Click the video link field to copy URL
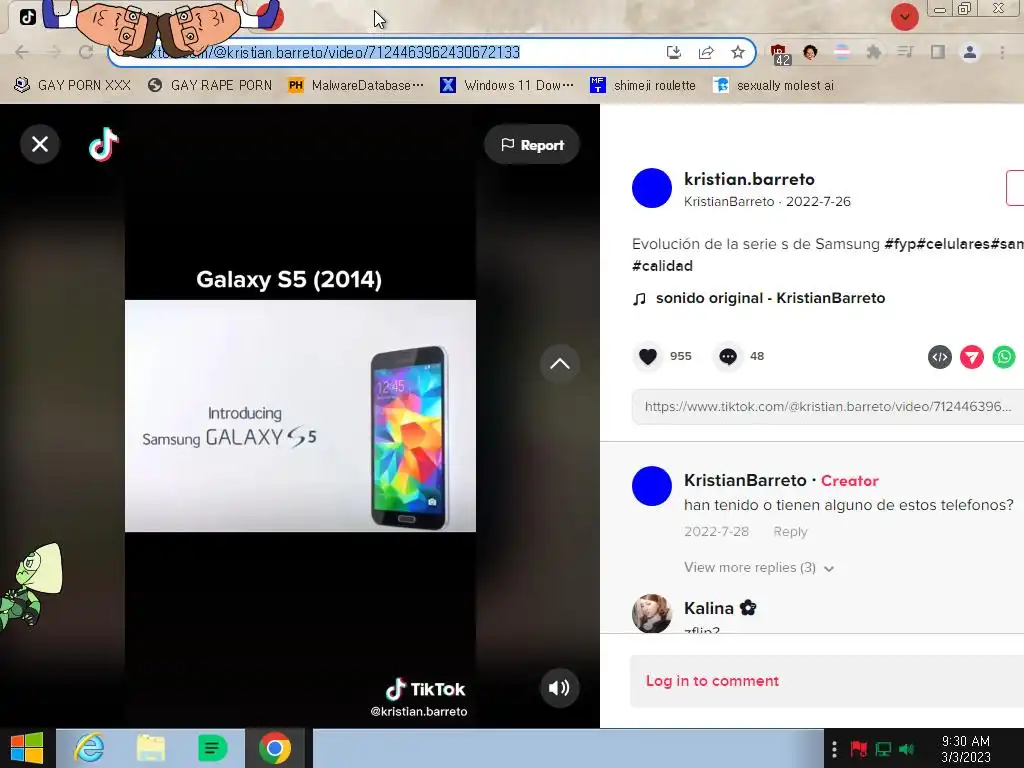1024x768 pixels. 827,406
